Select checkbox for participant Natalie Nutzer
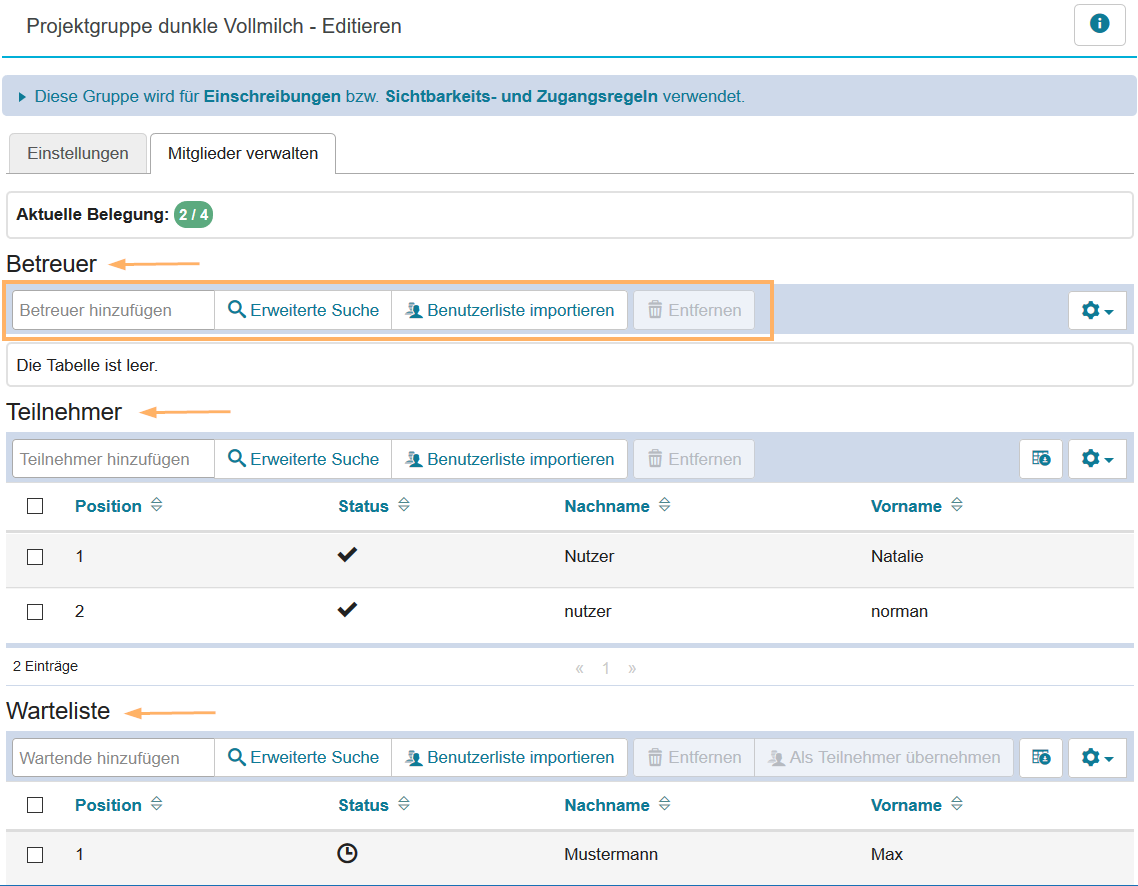 tap(35, 557)
